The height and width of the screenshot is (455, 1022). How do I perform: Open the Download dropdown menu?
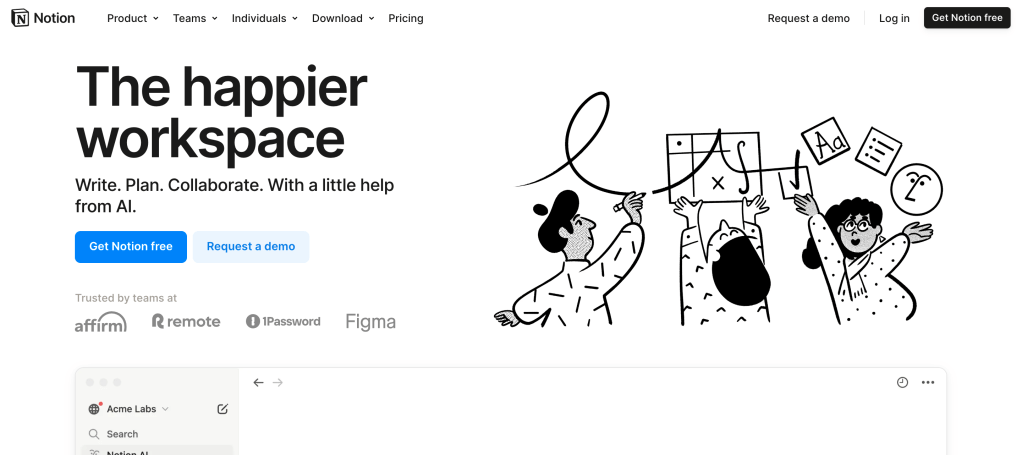tap(343, 18)
